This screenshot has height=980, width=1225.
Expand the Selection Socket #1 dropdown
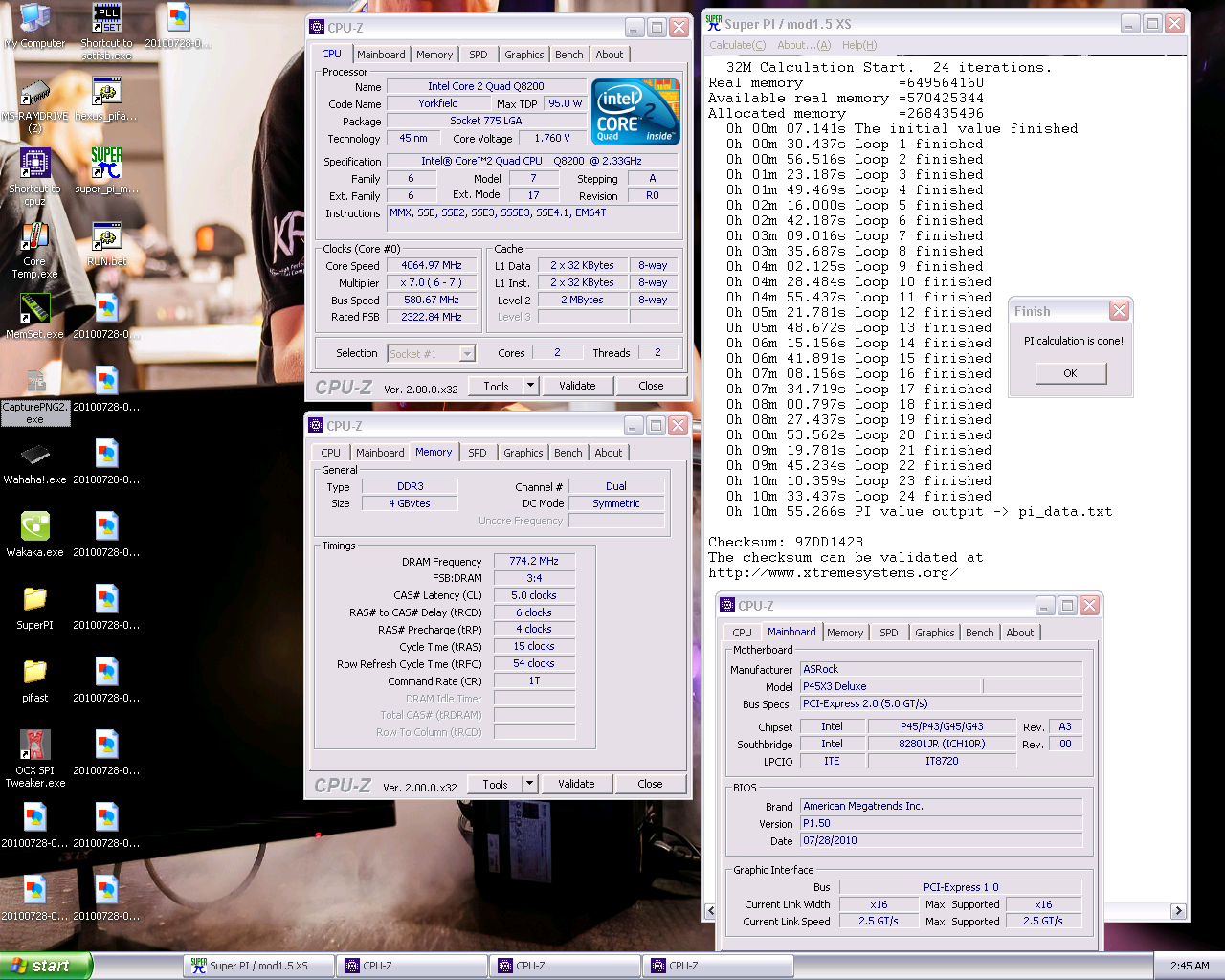(x=467, y=354)
